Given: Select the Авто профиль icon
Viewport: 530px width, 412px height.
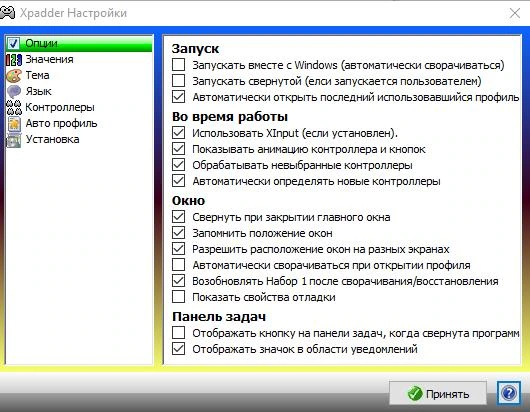Looking at the screenshot, I should point(14,124).
